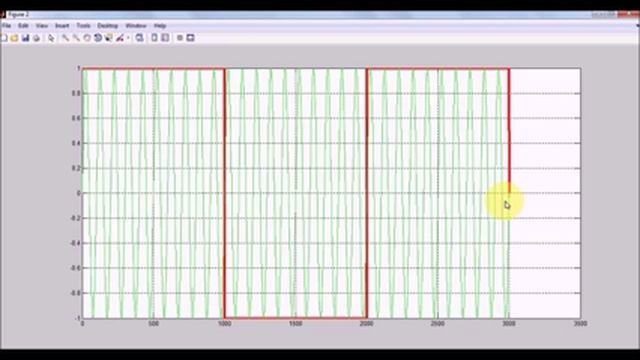Click the Open File folder icon
Screen dimensions: 640x360
click(x=14, y=38)
